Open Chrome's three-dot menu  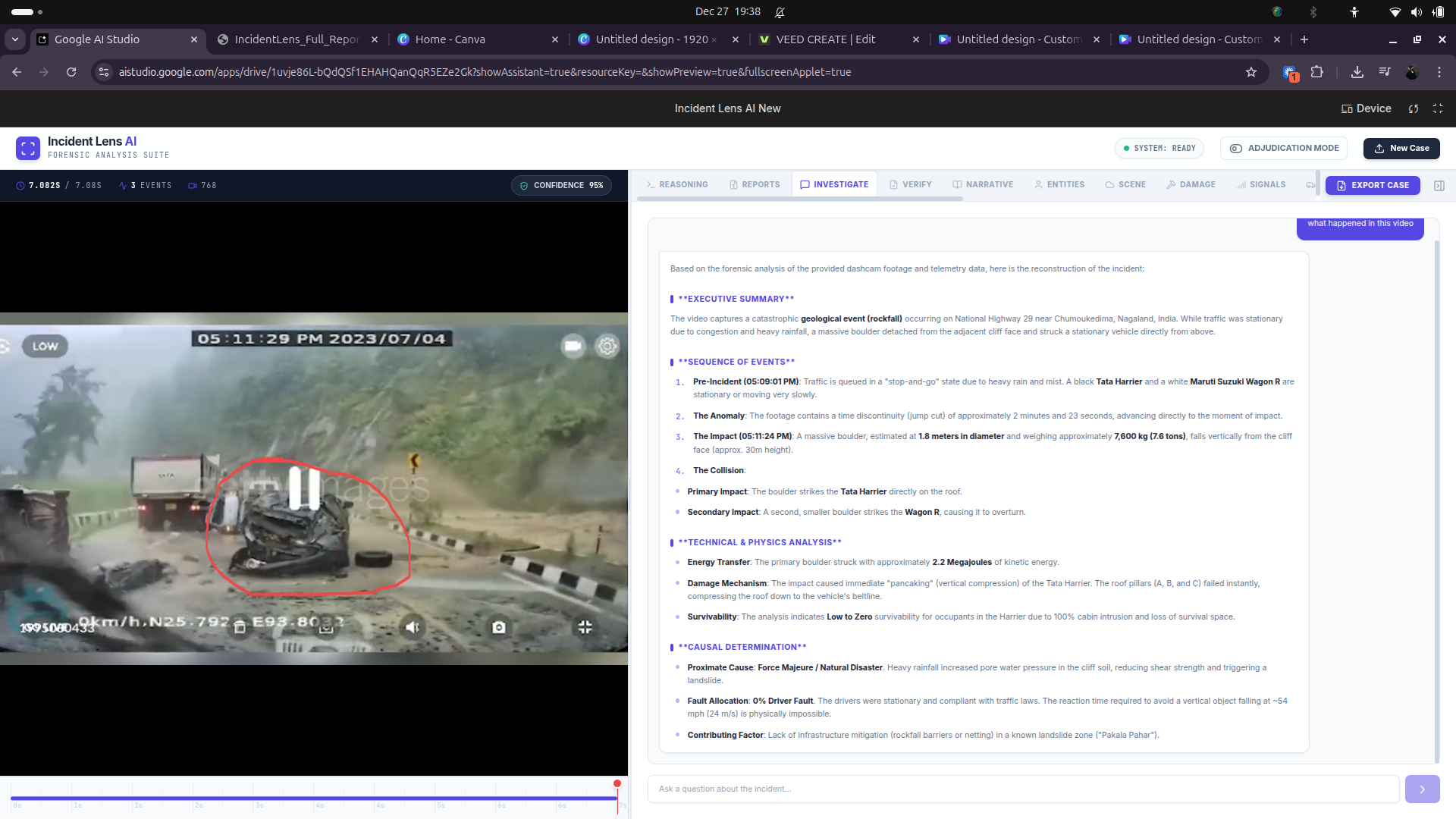(x=1439, y=72)
